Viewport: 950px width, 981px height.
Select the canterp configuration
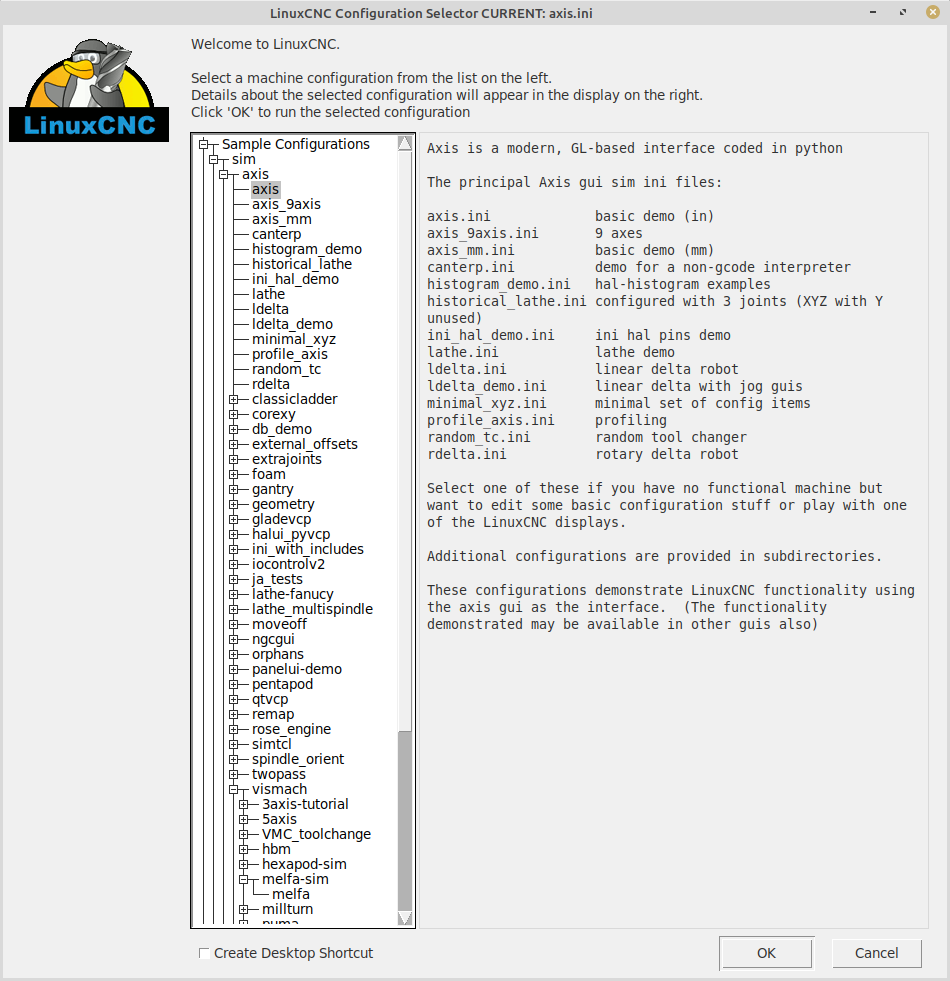[277, 234]
